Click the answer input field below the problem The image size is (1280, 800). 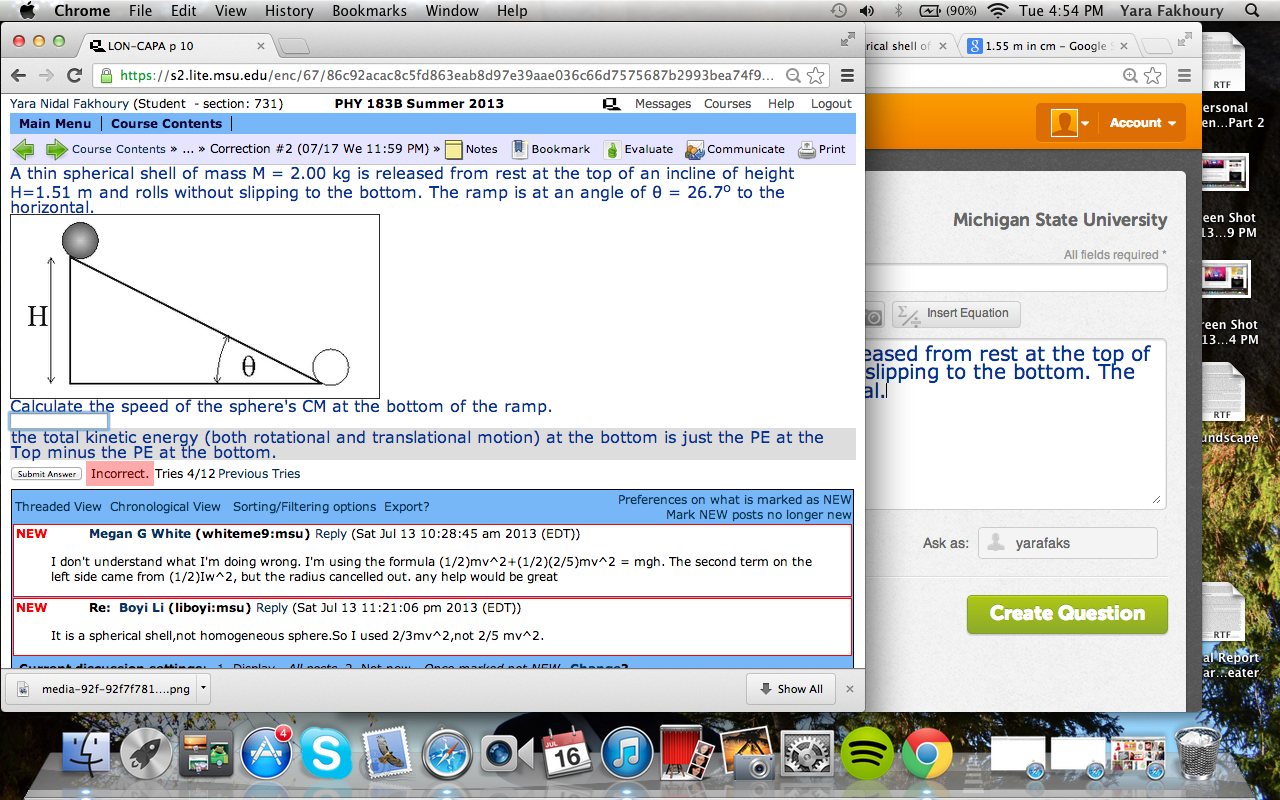click(59, 420)
